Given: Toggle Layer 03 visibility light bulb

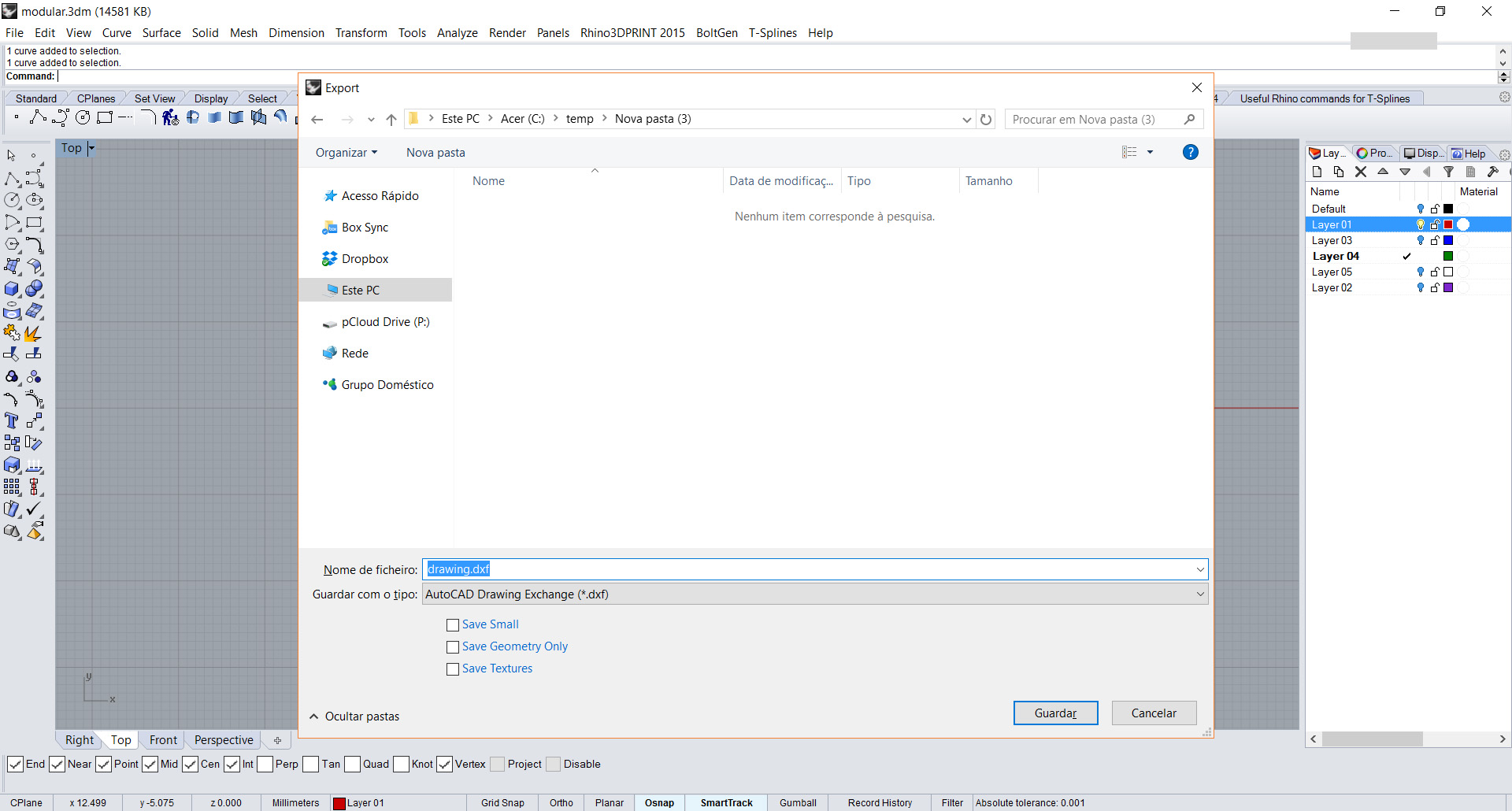Looking at the screenshot, I should [1421, 240].
